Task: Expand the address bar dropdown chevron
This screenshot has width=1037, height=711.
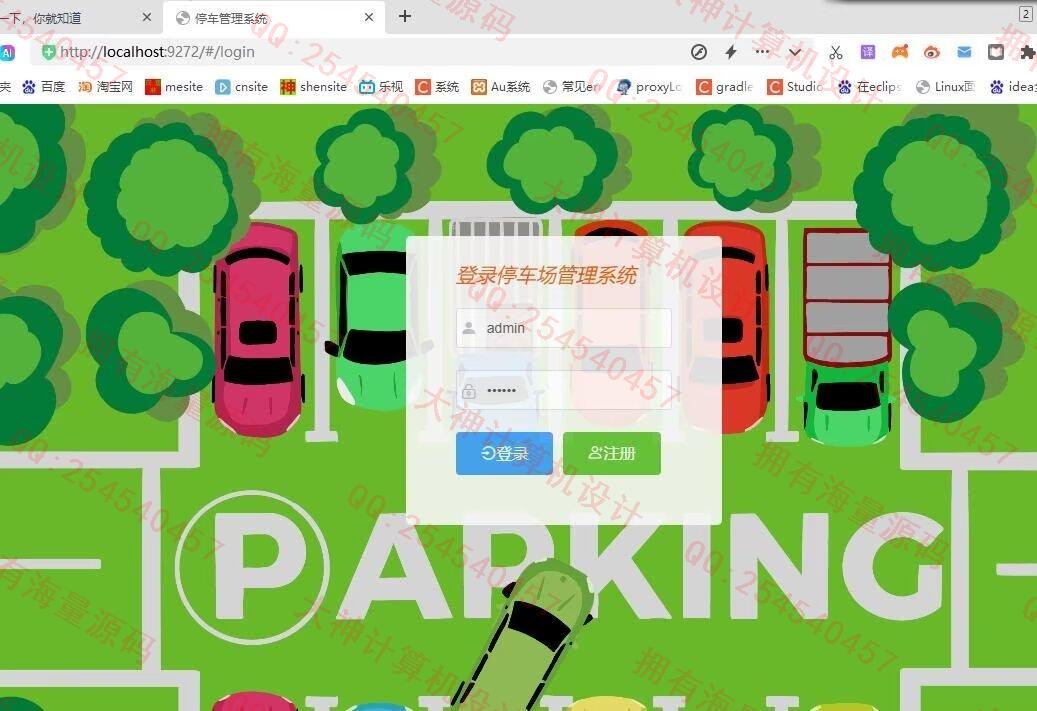Action: tap(795, 52)
